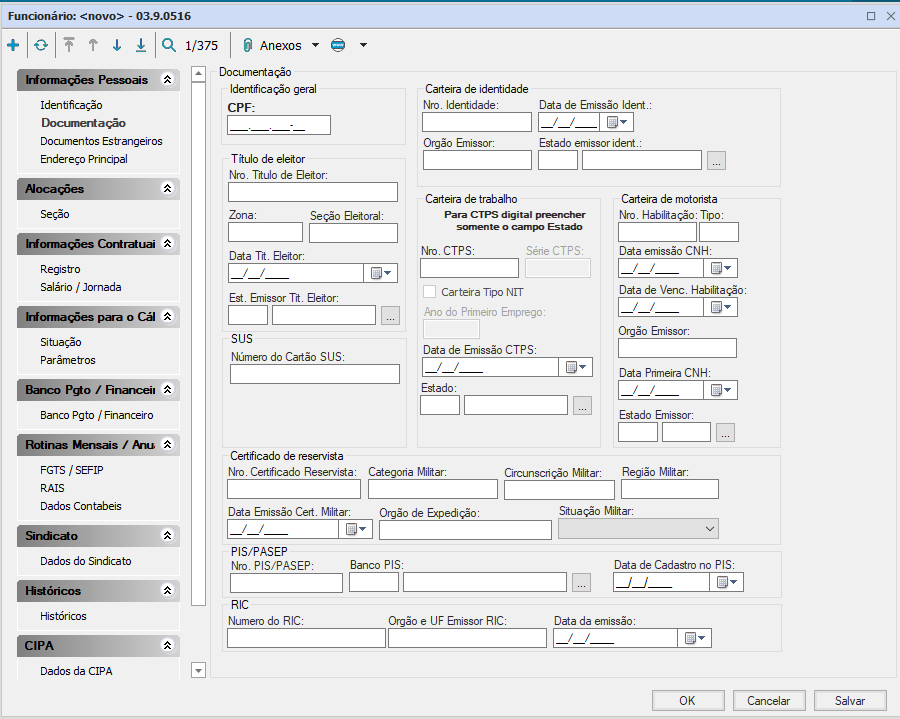
Task: Go to next record with down arrow
Action: 117,45
